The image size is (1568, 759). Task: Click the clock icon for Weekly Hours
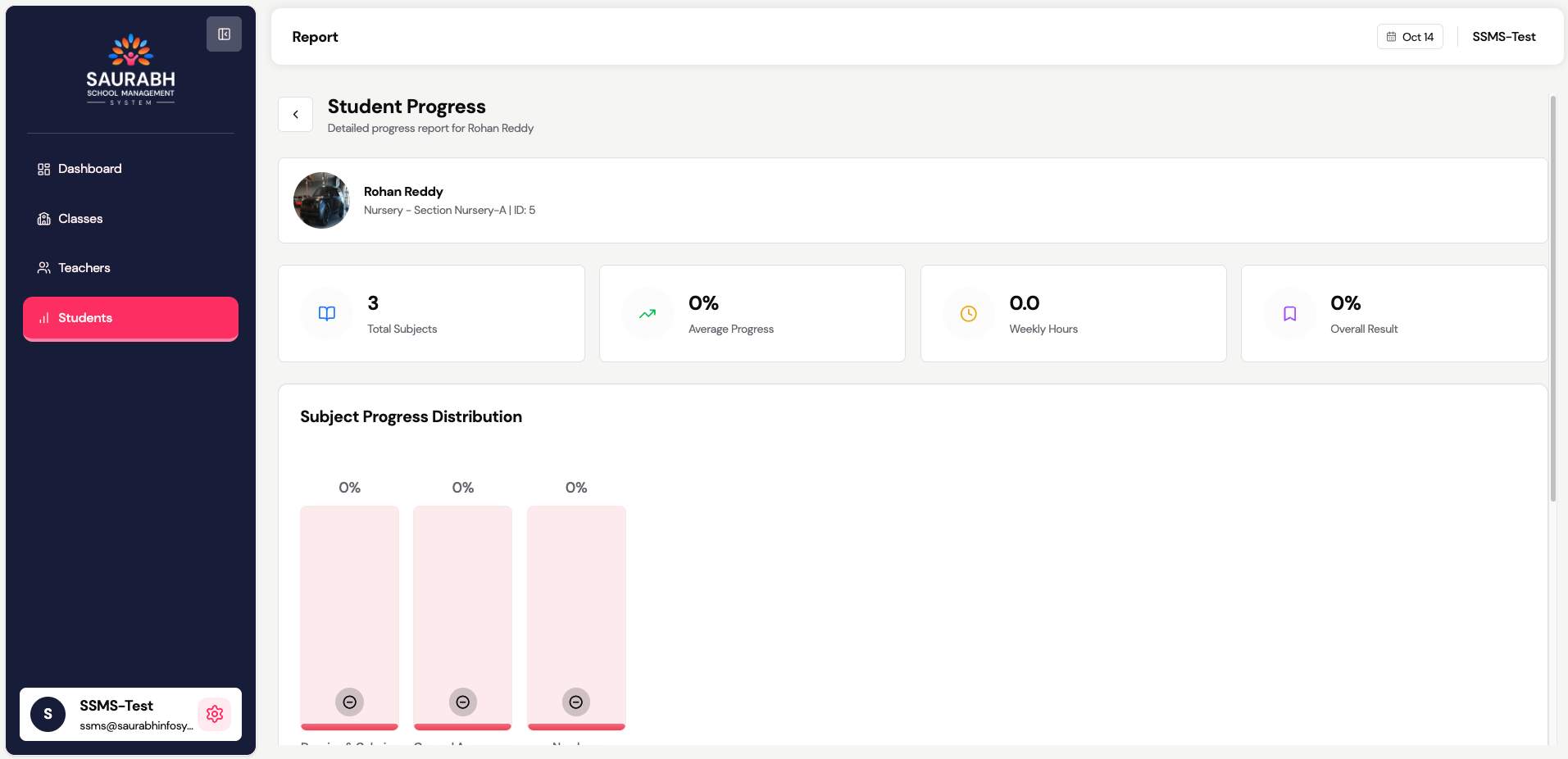coord(968,314)
